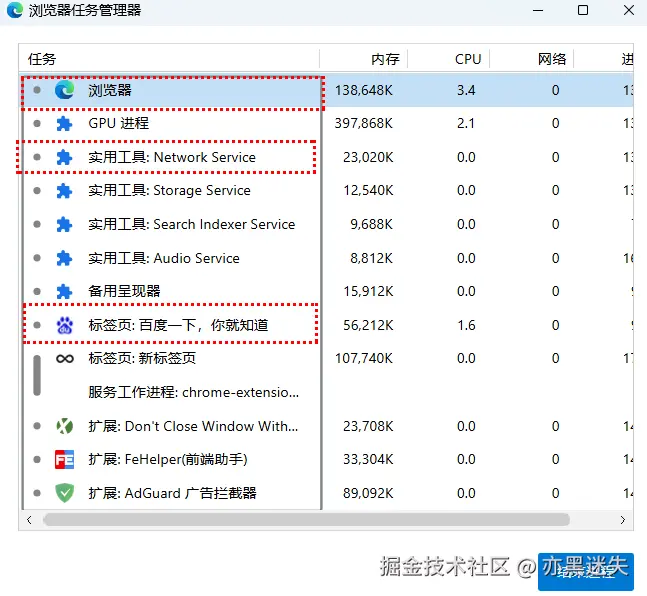Viewport: 647px width, 596px height.
Task: Select 标签页: 新标签页 row
Action: 326,358
